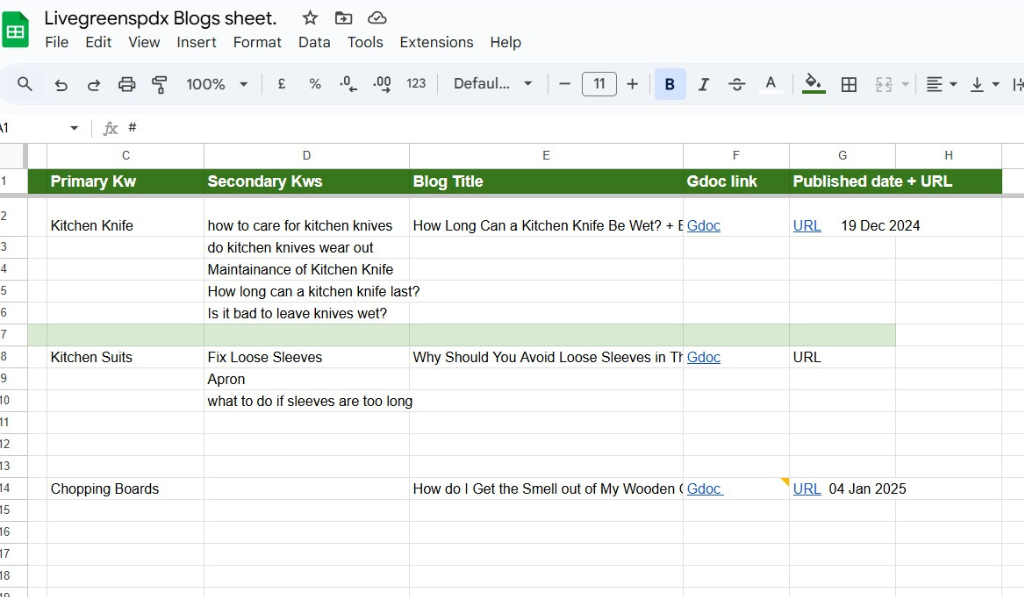Screen dimensions: 1024x597
Task: Open the View menu
Action: pos(144,42)
